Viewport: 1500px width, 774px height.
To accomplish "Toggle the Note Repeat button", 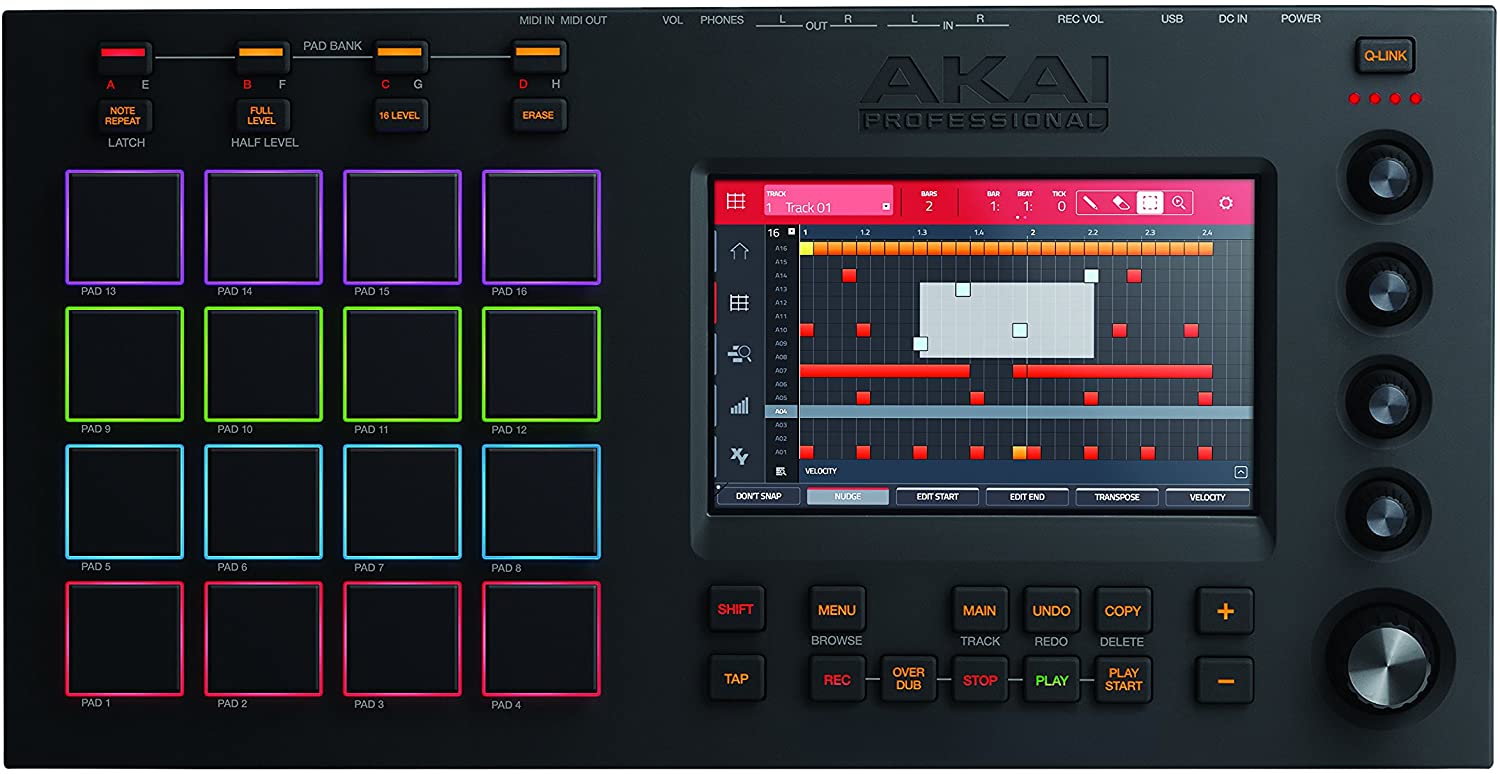I will (124, 116).
